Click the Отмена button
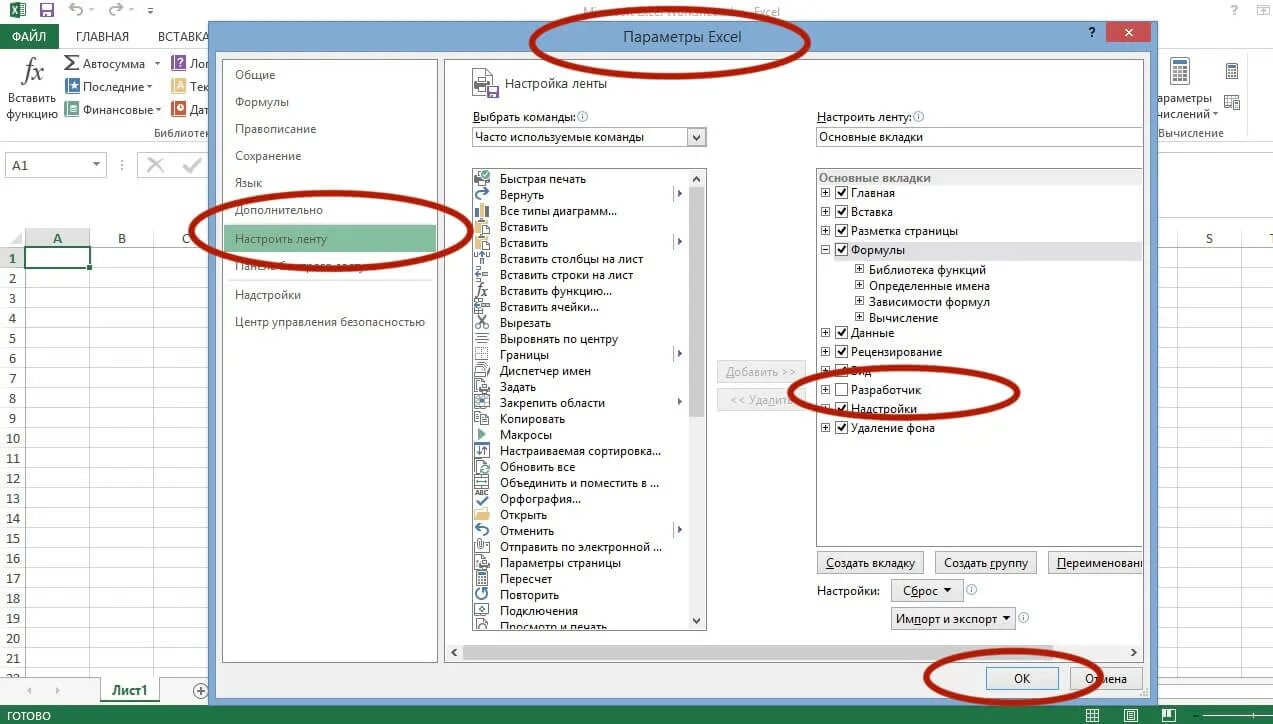The image size is (1273, 724). tap(1106, 678)
